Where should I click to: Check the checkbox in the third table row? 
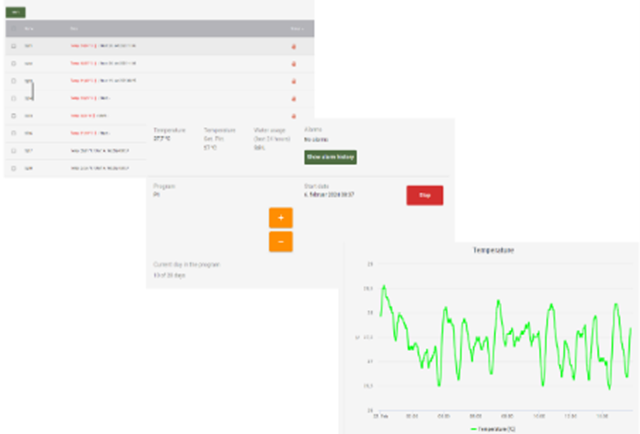(13, 80)
